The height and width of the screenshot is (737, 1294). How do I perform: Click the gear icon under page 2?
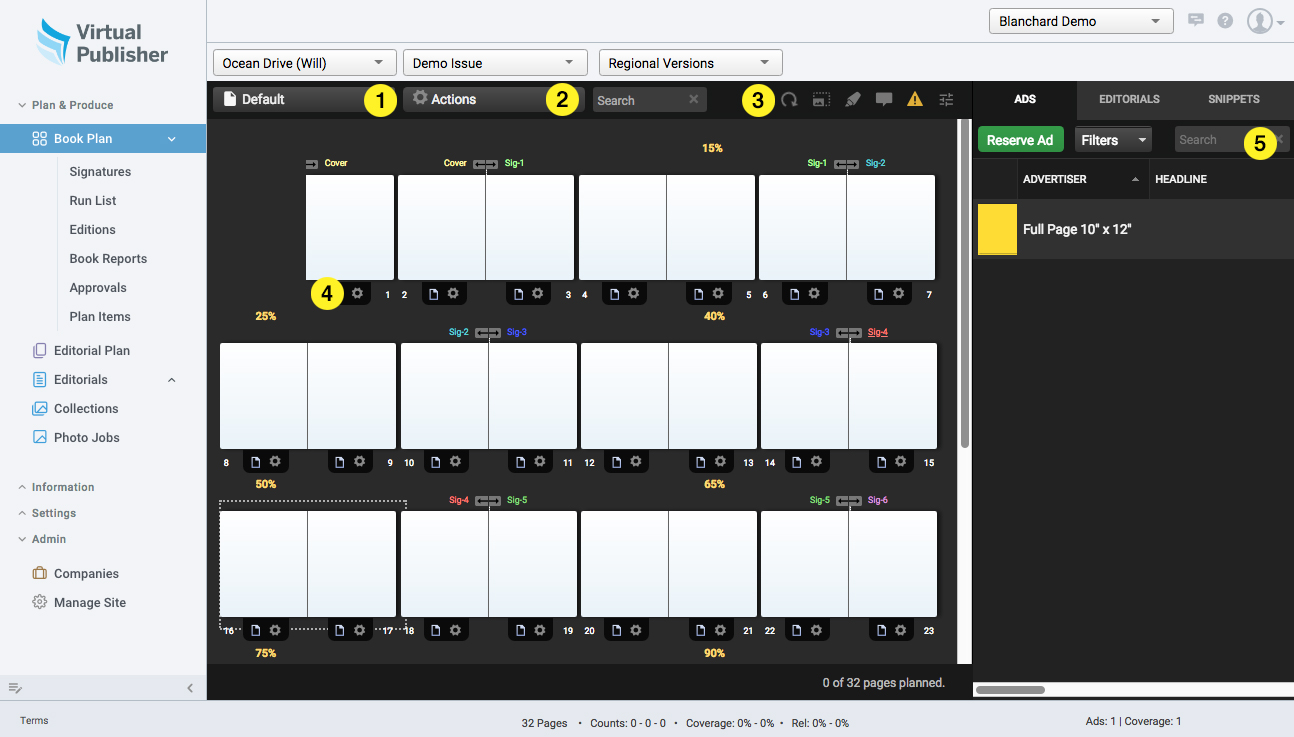point(453,293)
